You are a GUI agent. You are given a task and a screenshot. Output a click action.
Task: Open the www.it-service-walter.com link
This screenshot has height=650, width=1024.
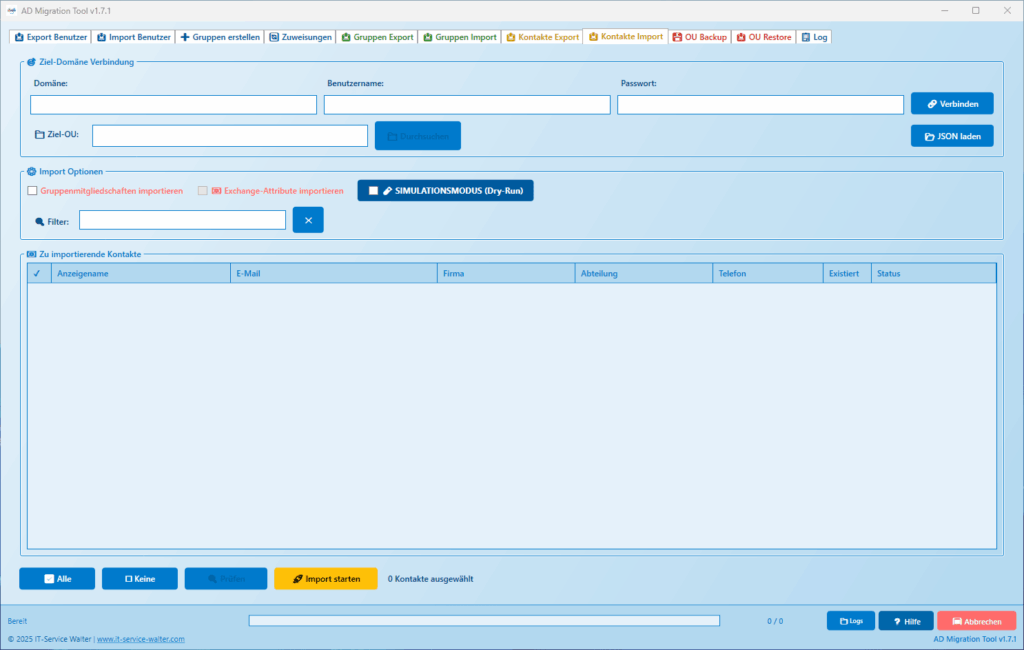point(141,638)
